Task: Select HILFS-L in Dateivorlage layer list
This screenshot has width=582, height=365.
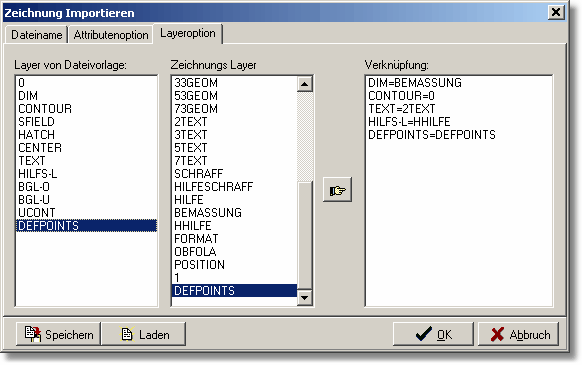Action: pyautogui.click(x=86, y=174)
